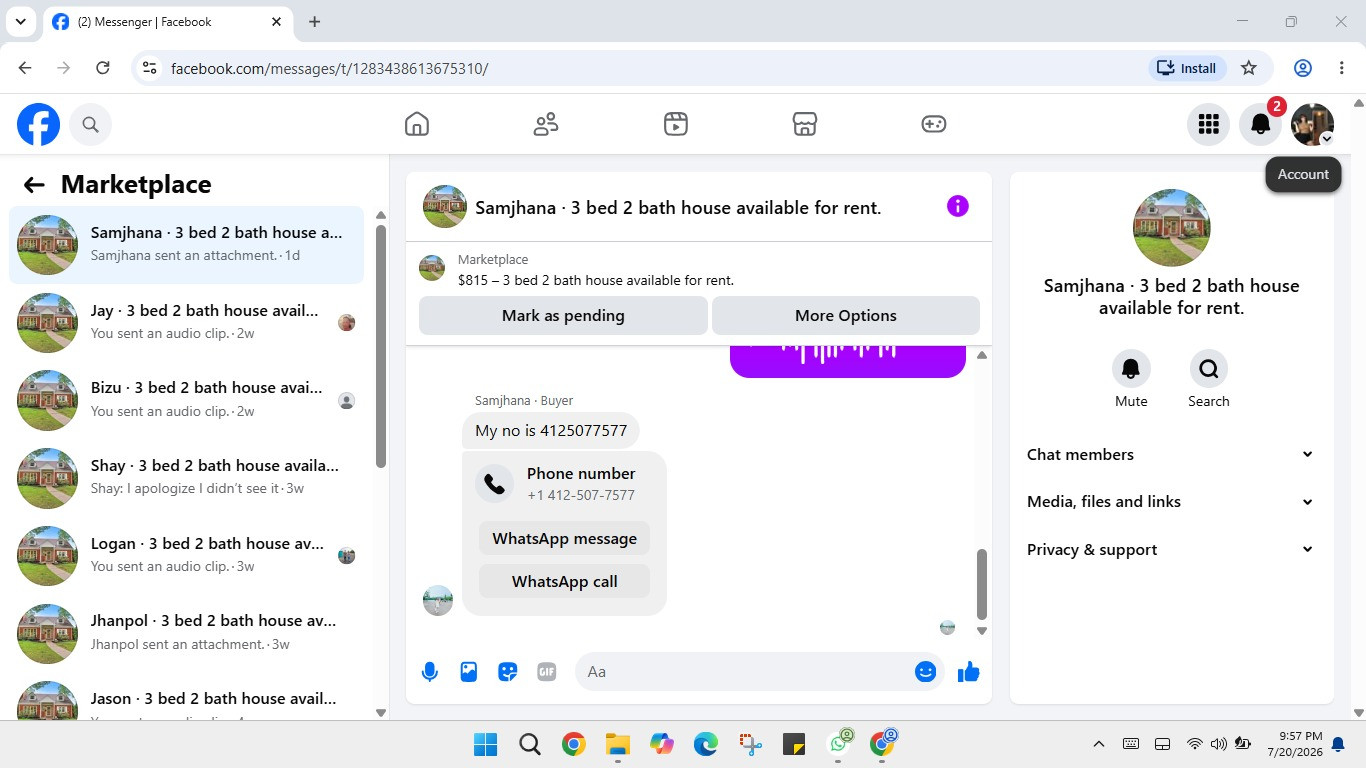Open Chrome's three-dot menu

point(1342,68)
